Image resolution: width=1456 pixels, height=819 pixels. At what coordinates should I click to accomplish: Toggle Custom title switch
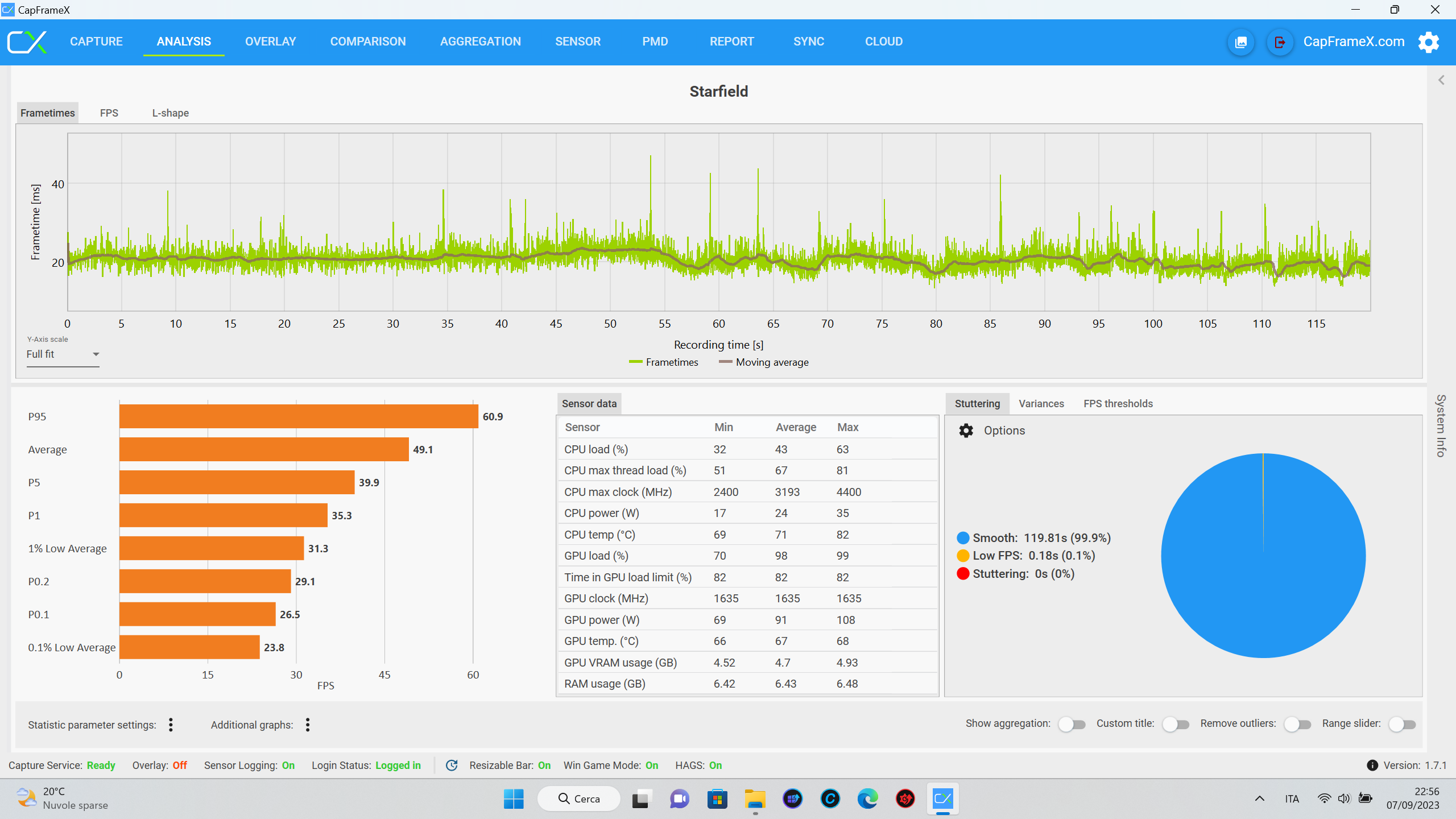[x=1176, y=725]
